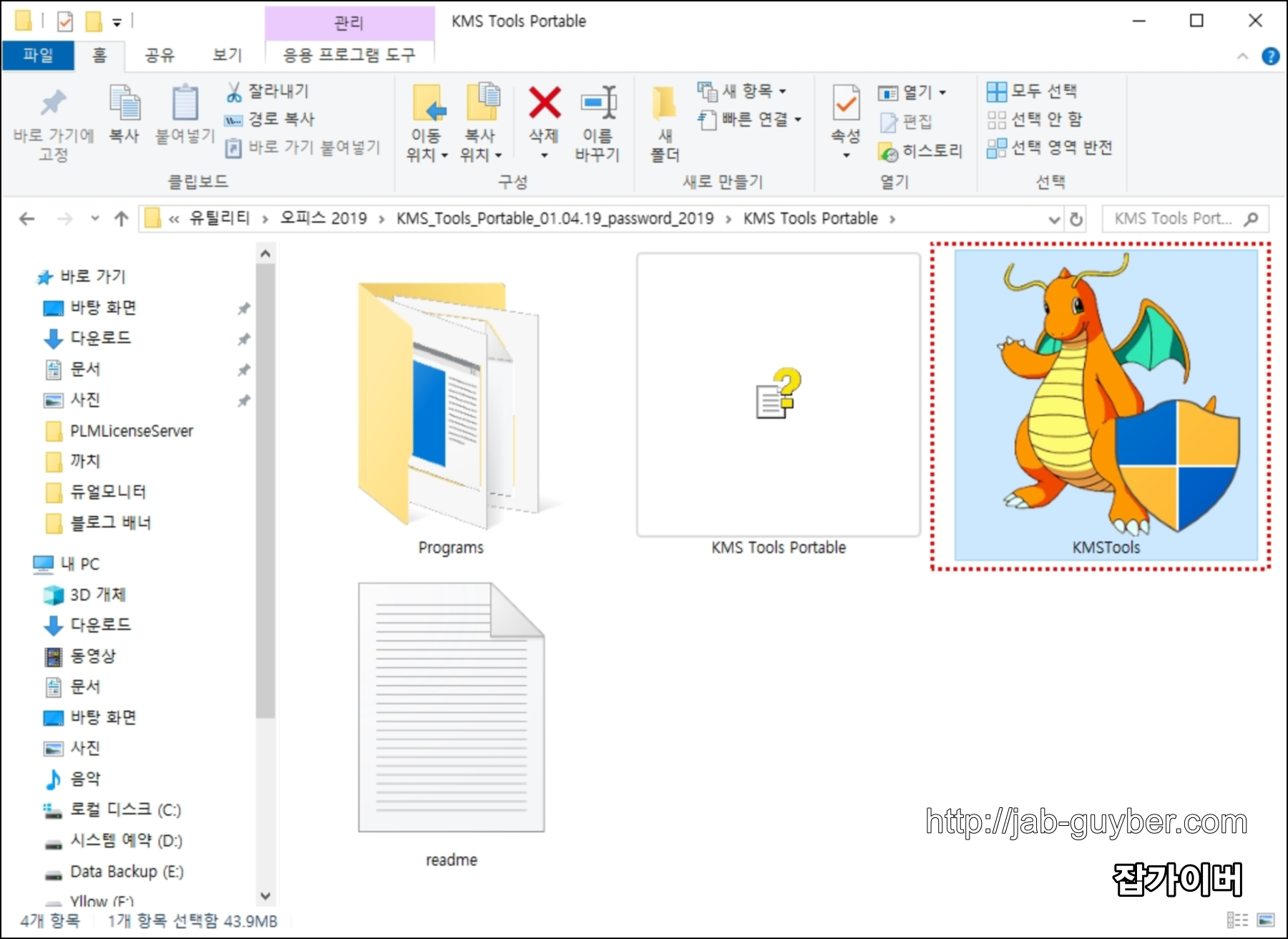Rename the selected item (이름 바꾸기)
1288x939 pixels.
click(x=597, y=125)
